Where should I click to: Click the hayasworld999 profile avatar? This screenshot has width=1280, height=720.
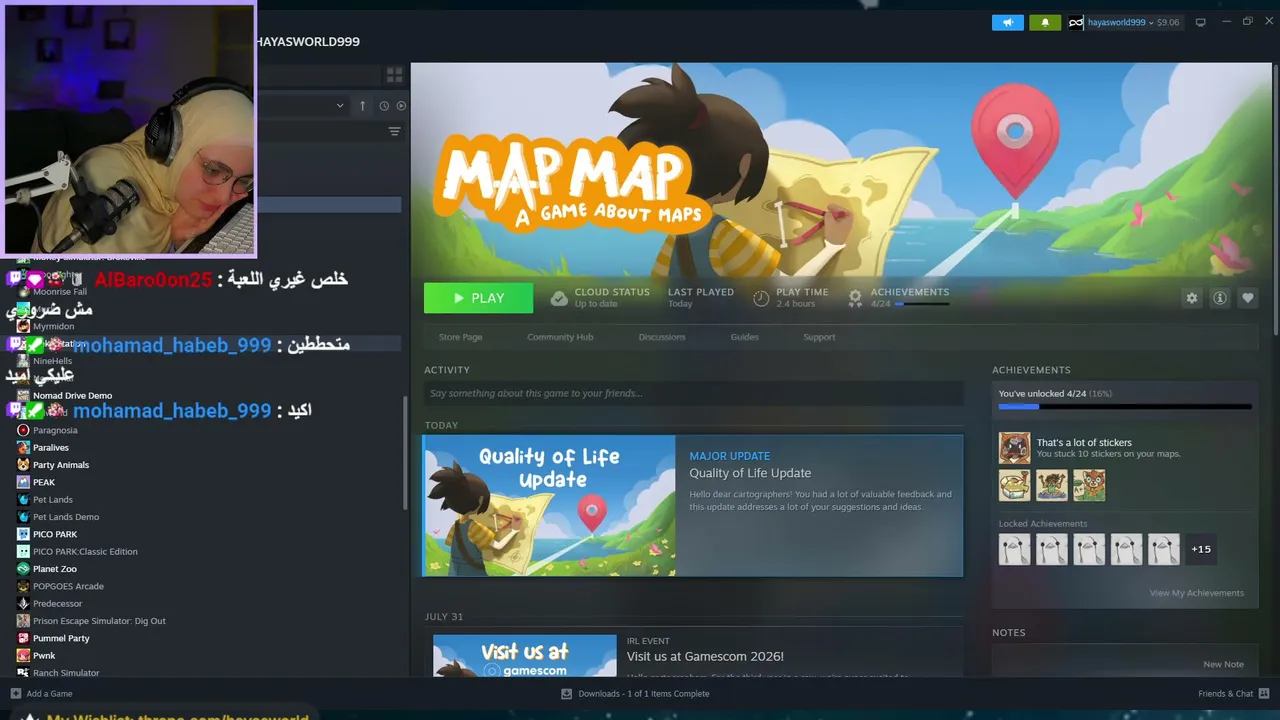(x=1076, y=22)
